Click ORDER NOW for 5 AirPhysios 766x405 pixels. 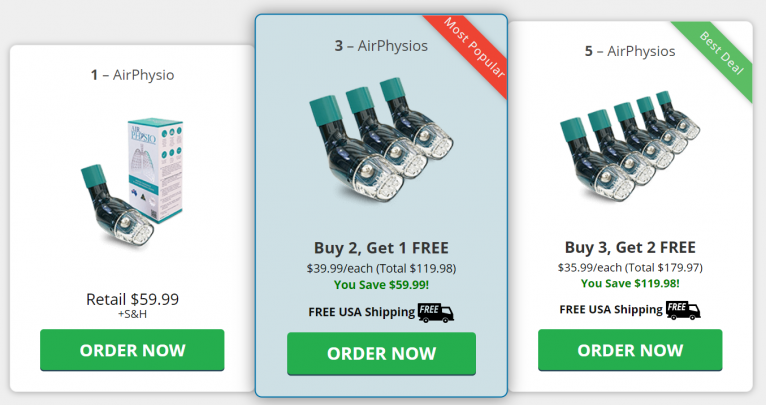[630, 350]
